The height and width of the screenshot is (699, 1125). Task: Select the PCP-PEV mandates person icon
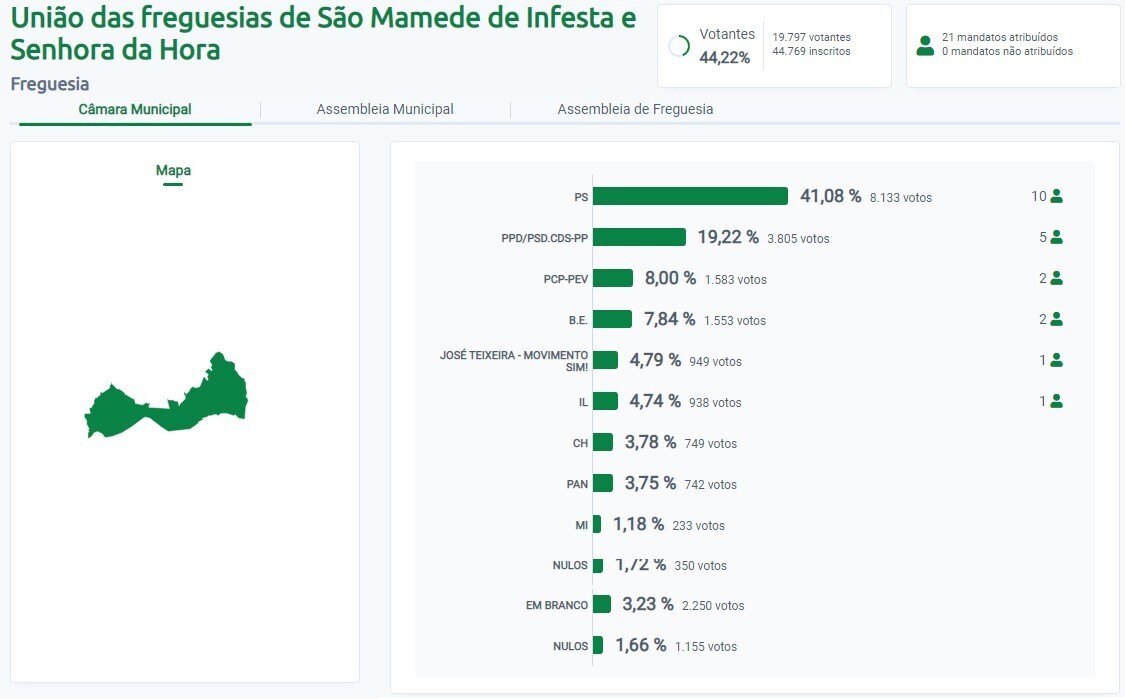1055,278
